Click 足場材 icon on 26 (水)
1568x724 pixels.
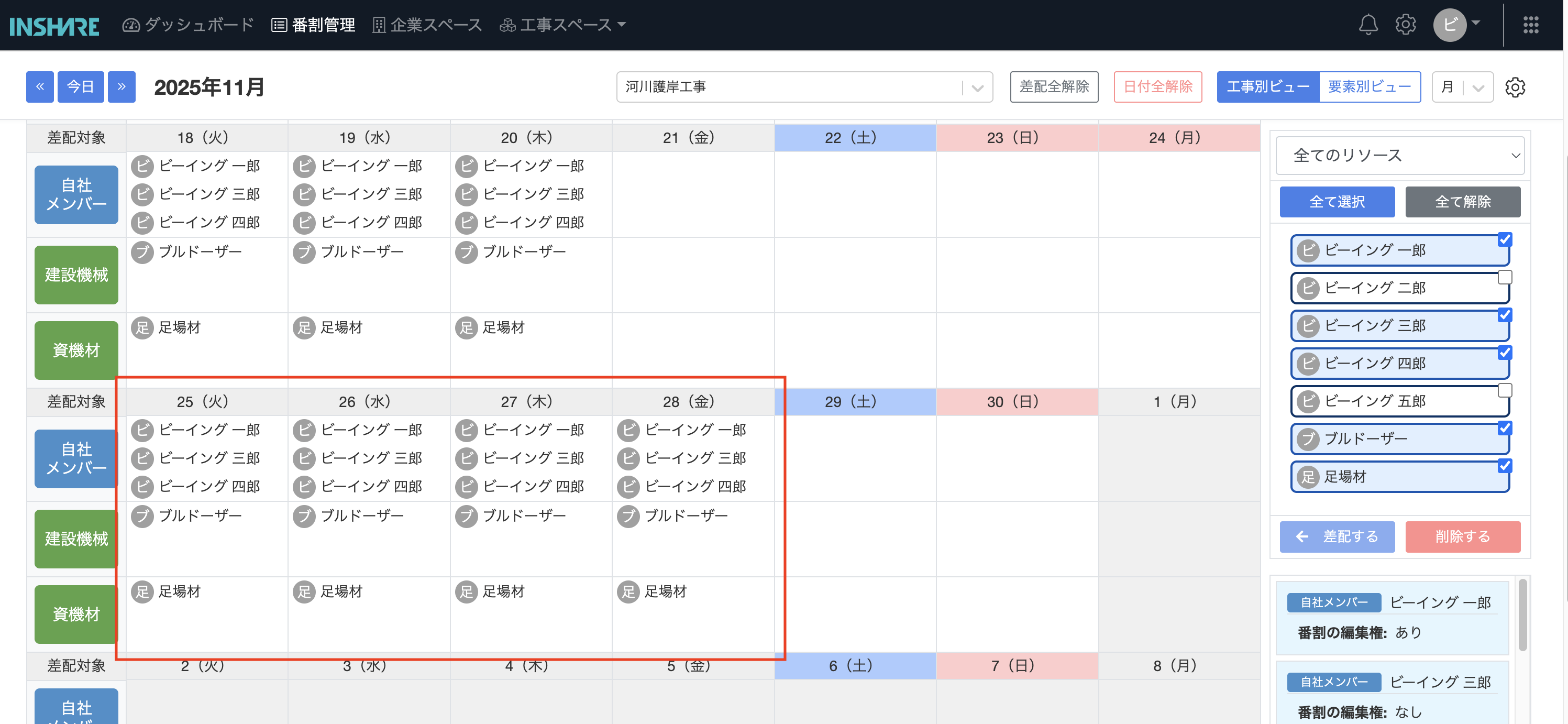pos(304,592)
